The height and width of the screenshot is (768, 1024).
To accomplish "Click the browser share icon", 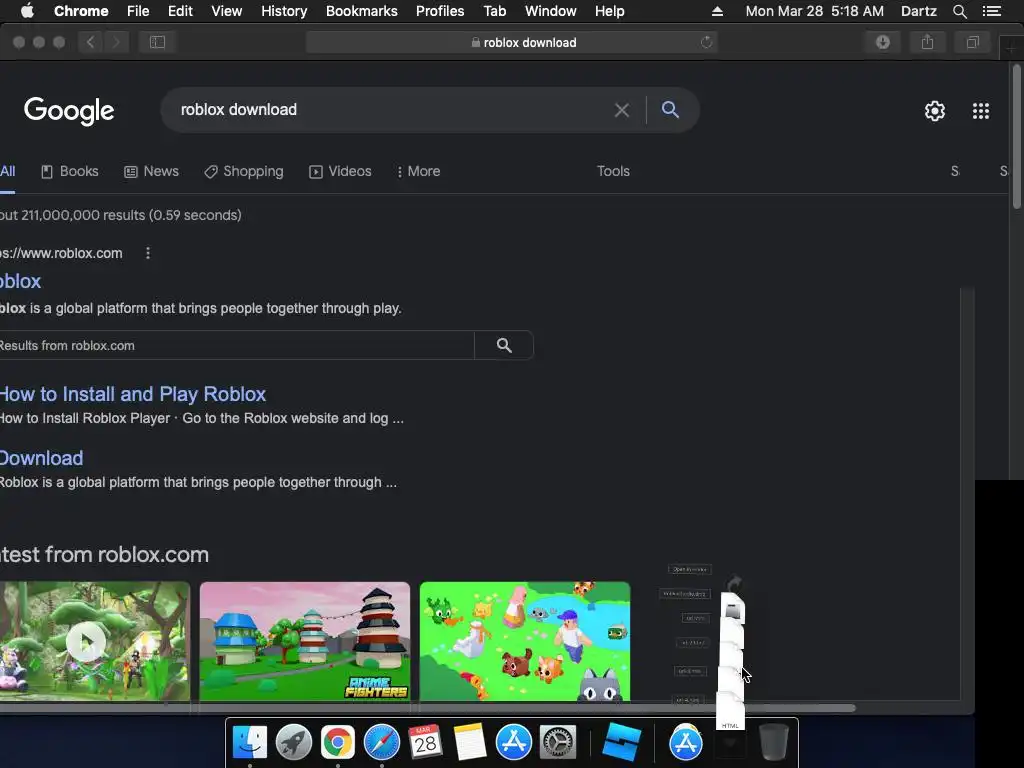I will click(927, 42).
